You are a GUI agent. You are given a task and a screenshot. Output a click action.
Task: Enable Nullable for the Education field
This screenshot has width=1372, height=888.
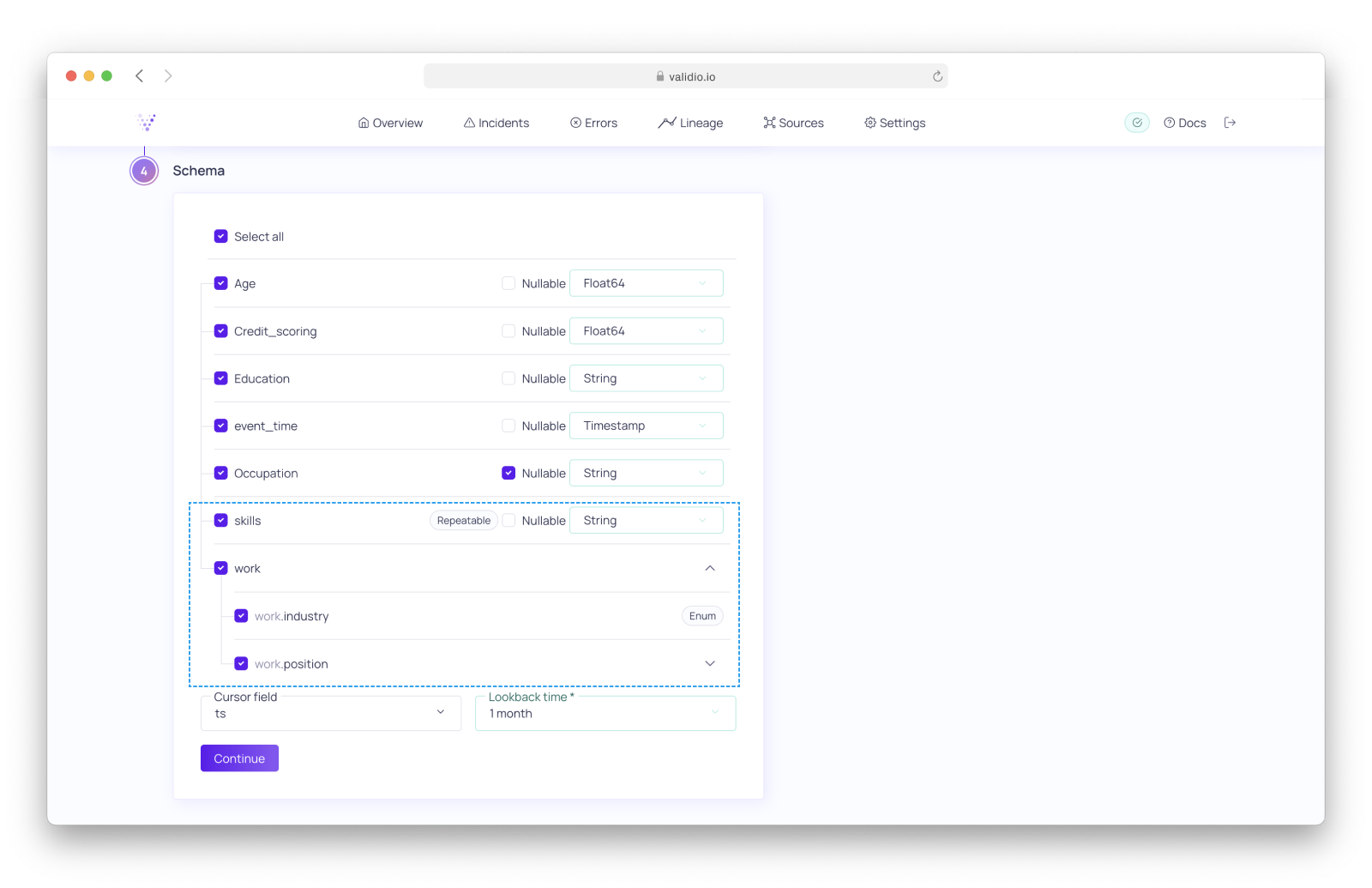pyautogui.click(x=508, y=378)
